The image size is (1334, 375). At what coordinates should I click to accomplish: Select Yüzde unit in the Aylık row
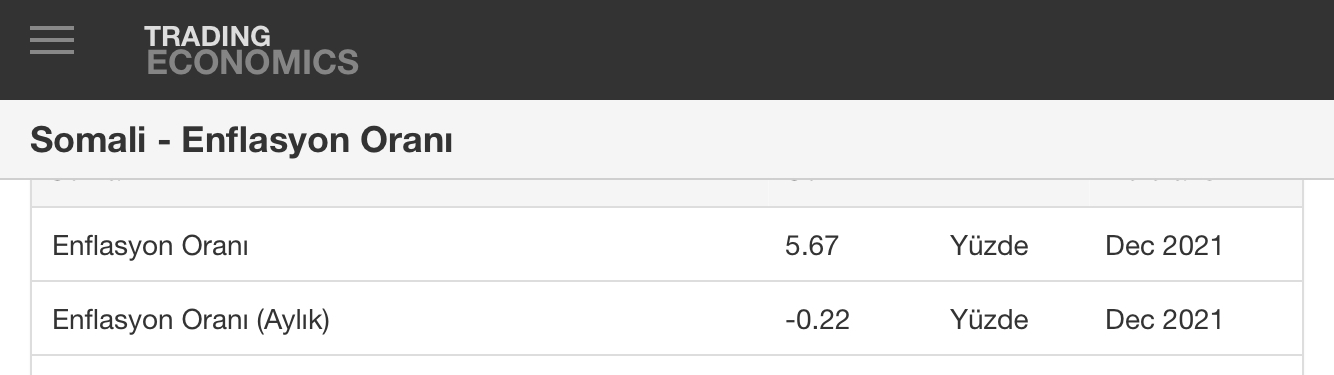989,320
